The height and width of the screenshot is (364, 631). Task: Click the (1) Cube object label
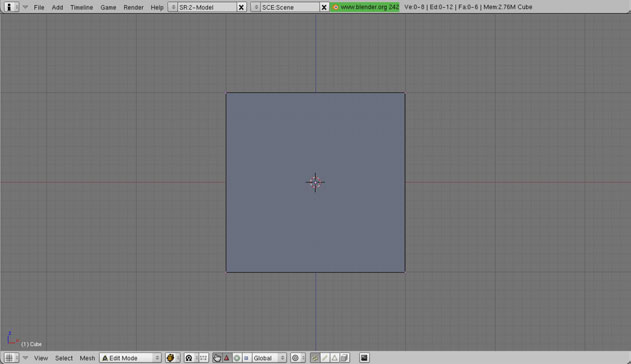(31, 344)
